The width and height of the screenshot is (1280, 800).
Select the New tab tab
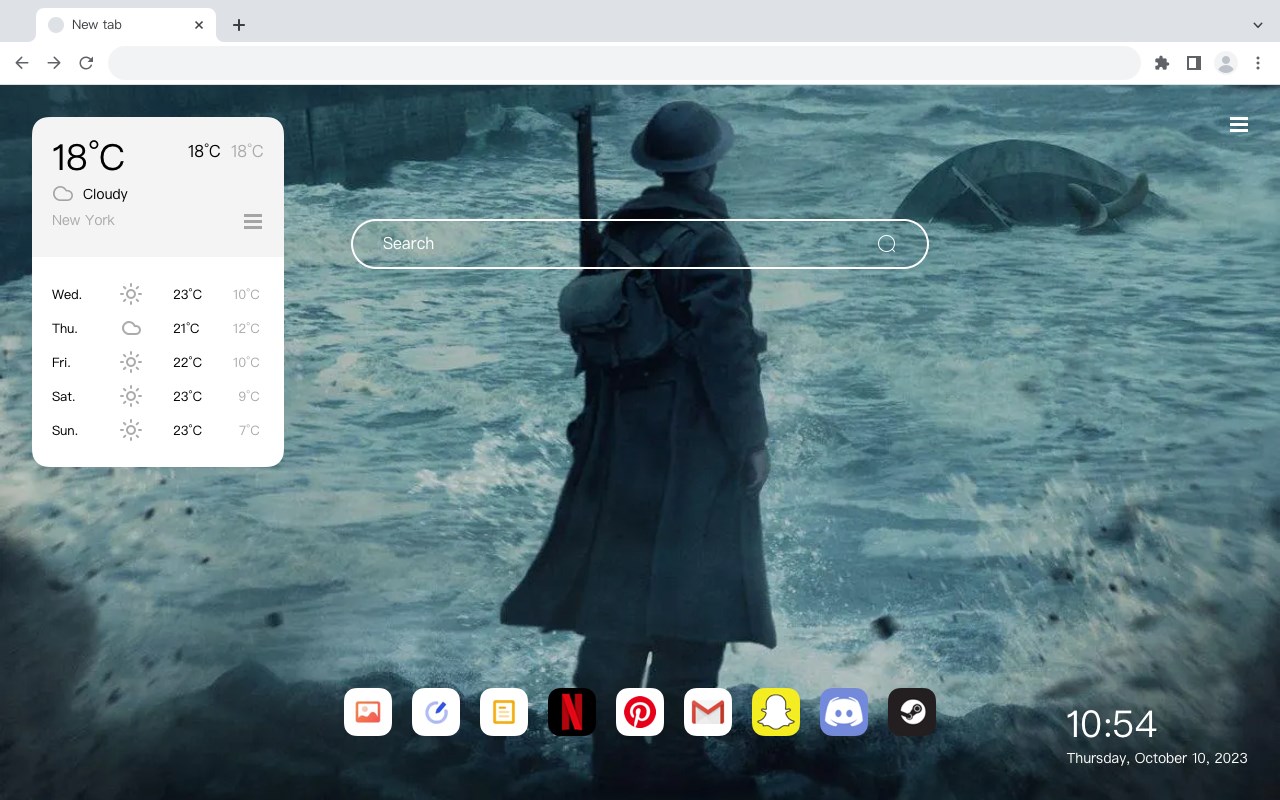pos(126,25)
